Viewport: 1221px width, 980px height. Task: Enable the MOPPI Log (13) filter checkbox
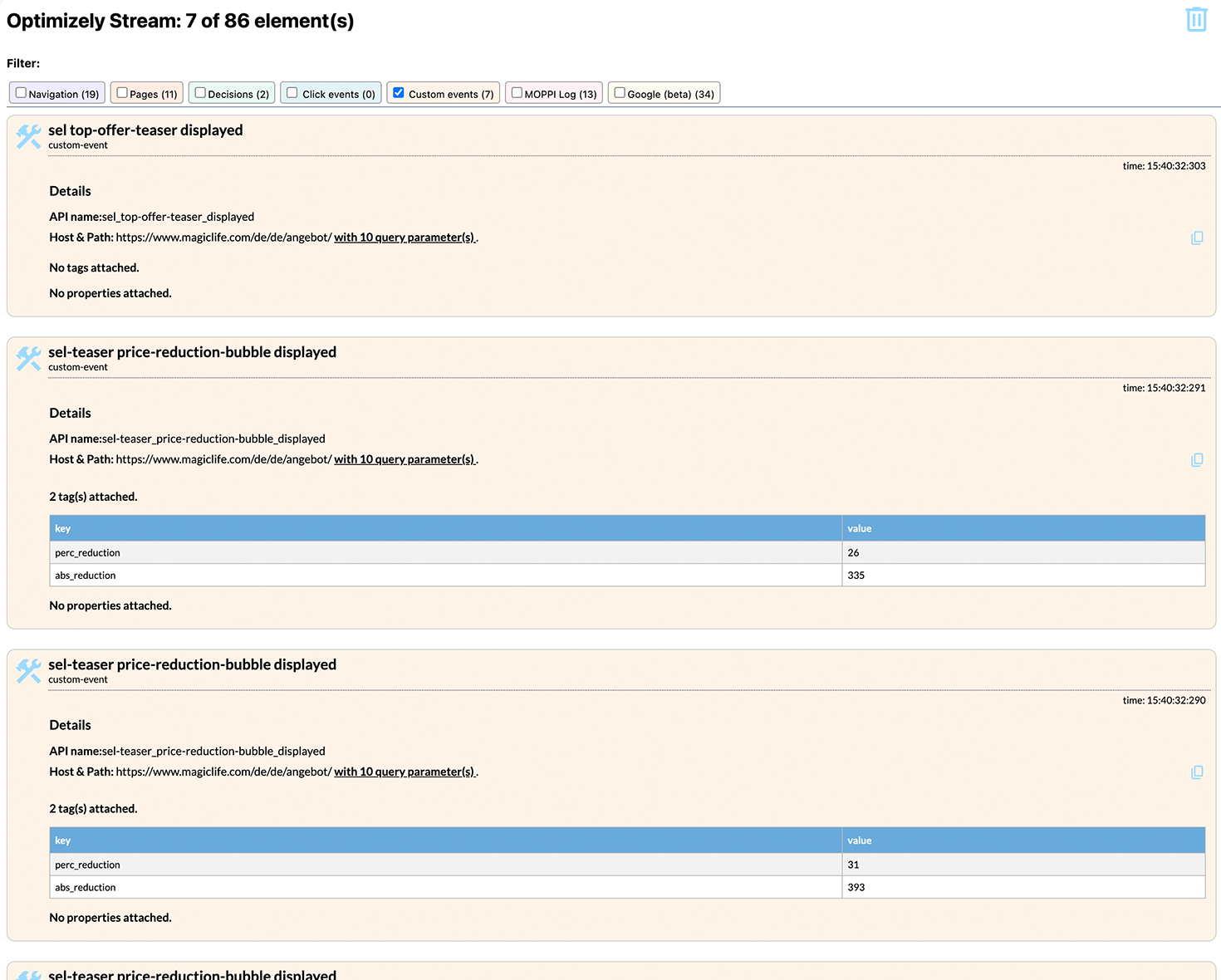517,93
